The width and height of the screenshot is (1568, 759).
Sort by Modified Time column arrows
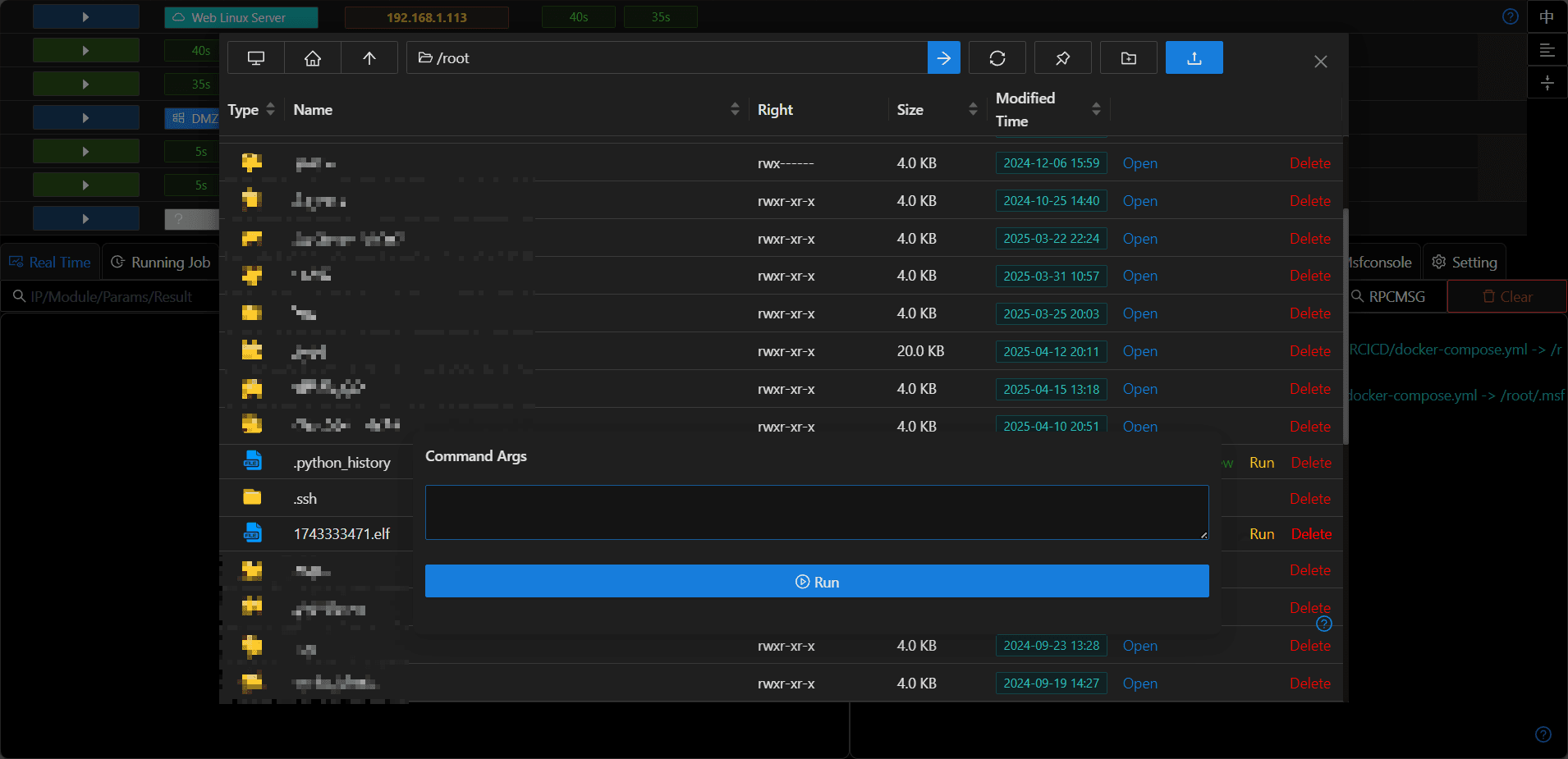(1096, 109)
